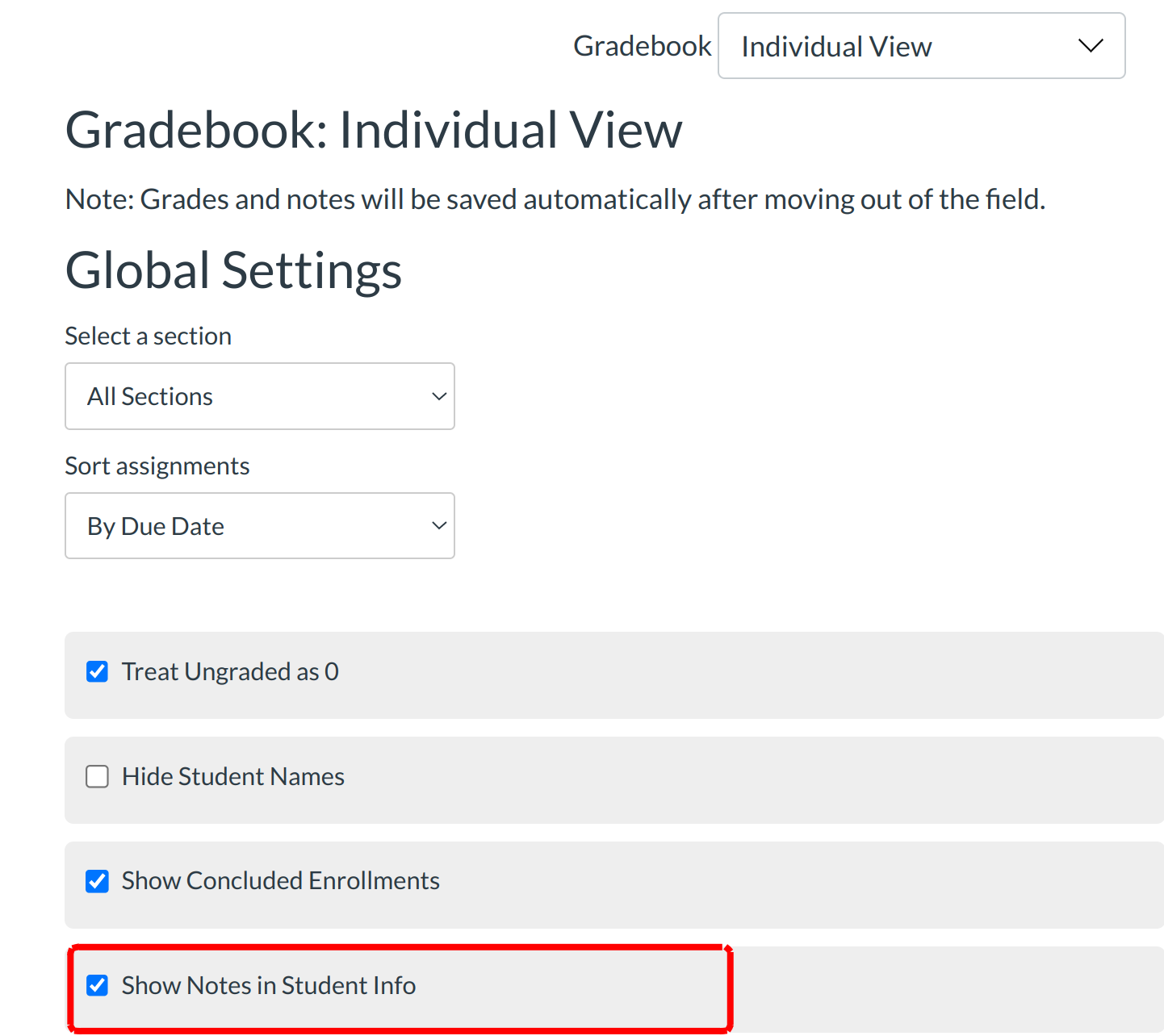Click the "Show Concluded Enrollments" label text
Screen dimensions: 1164x1036
pos(280,880)
